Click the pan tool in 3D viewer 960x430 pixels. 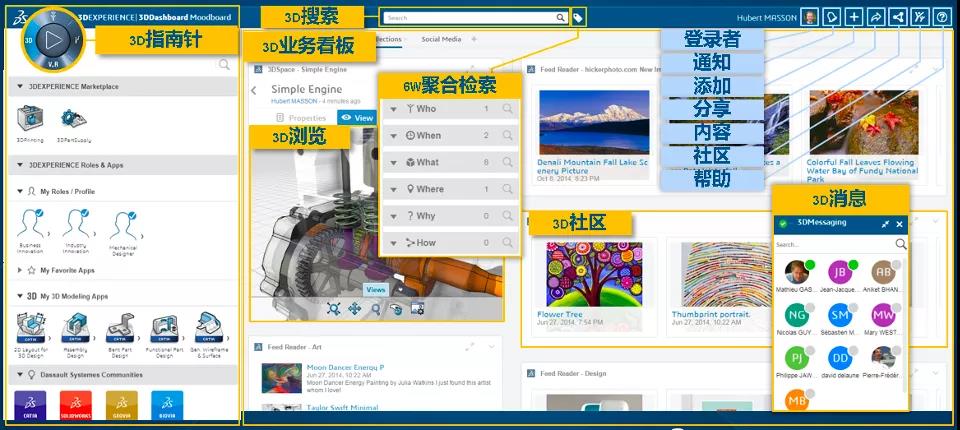pyautogui.click(x=354, y=309)
